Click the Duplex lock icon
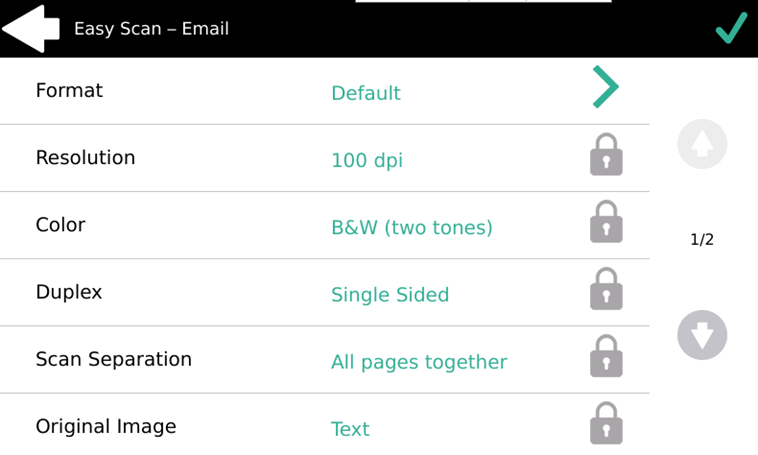 (x=606, y=289)
